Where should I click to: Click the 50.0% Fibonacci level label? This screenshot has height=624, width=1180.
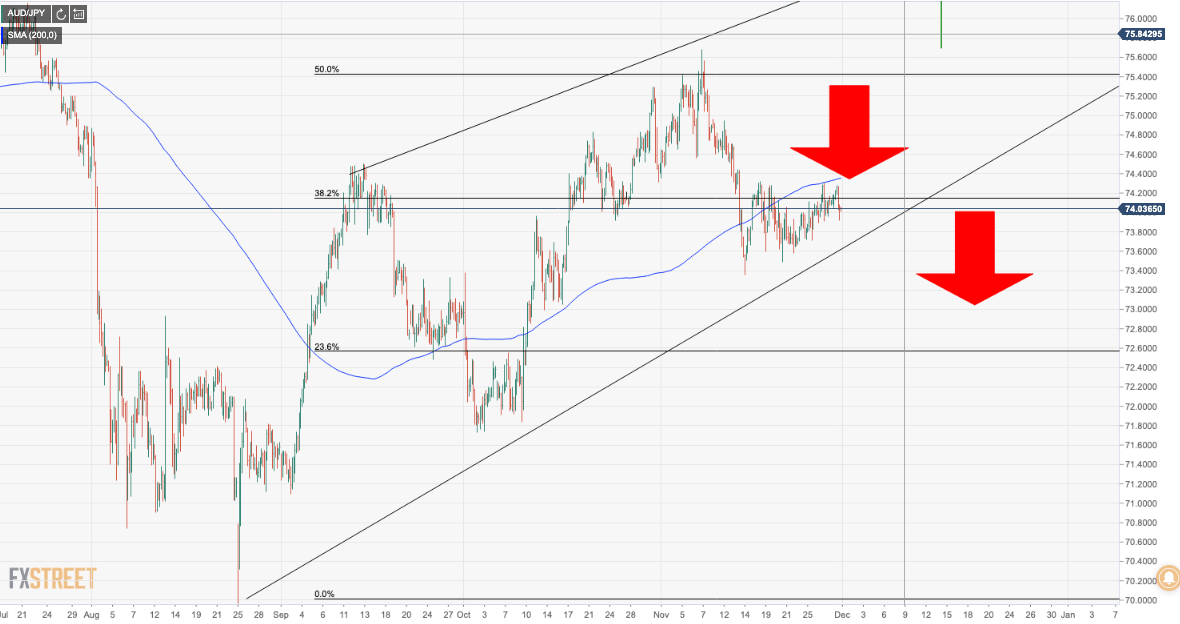pyautogui.click(x=327, y=70)
